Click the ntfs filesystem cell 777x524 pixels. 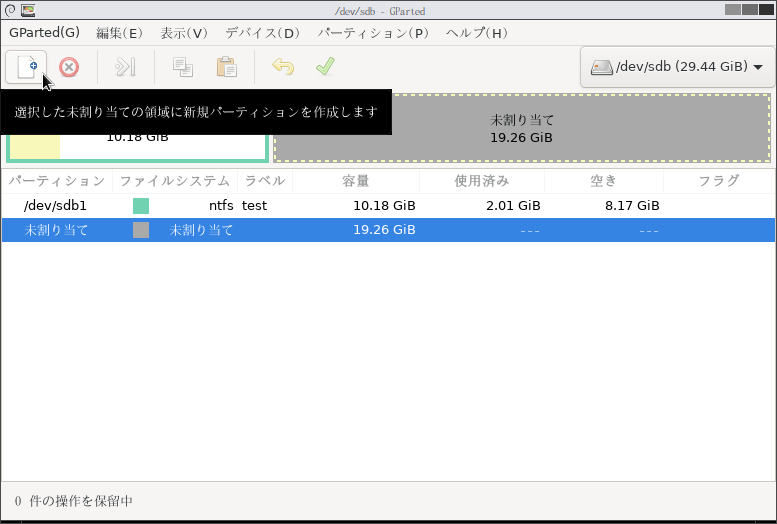[221, 205]
